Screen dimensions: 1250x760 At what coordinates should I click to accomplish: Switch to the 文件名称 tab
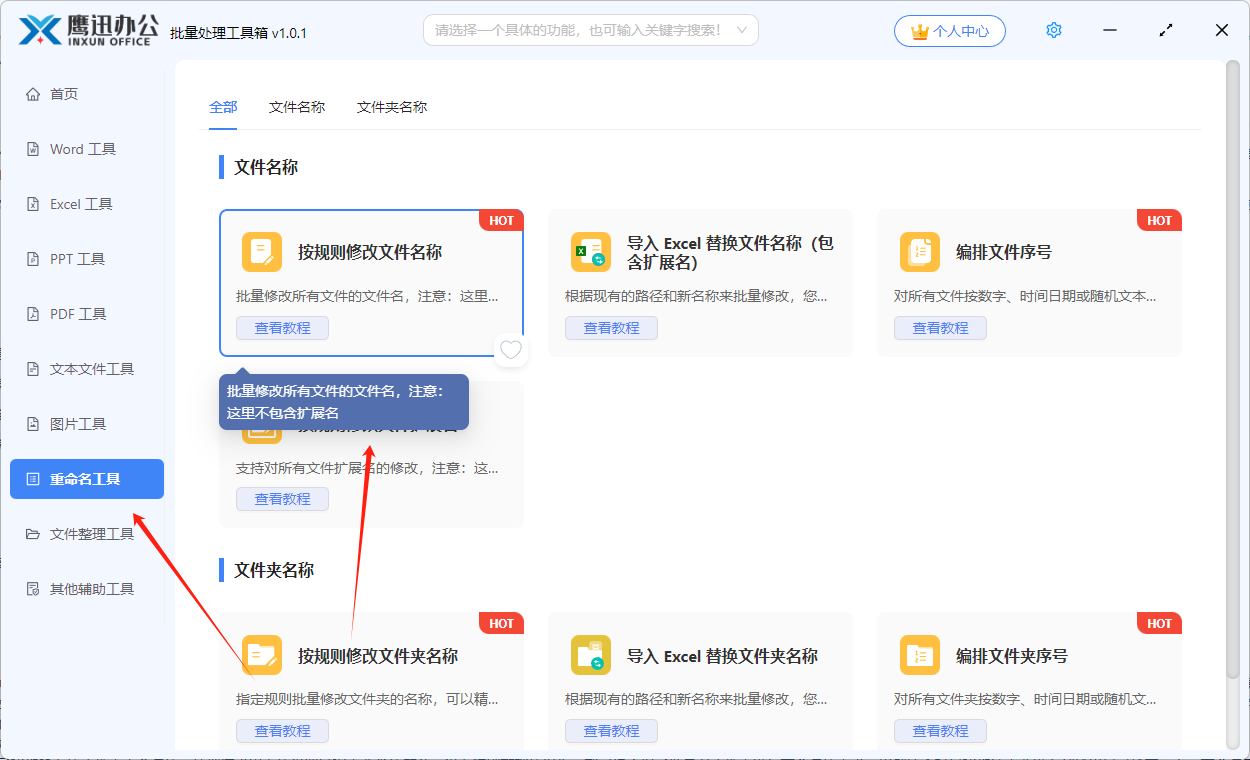[297, 107]
